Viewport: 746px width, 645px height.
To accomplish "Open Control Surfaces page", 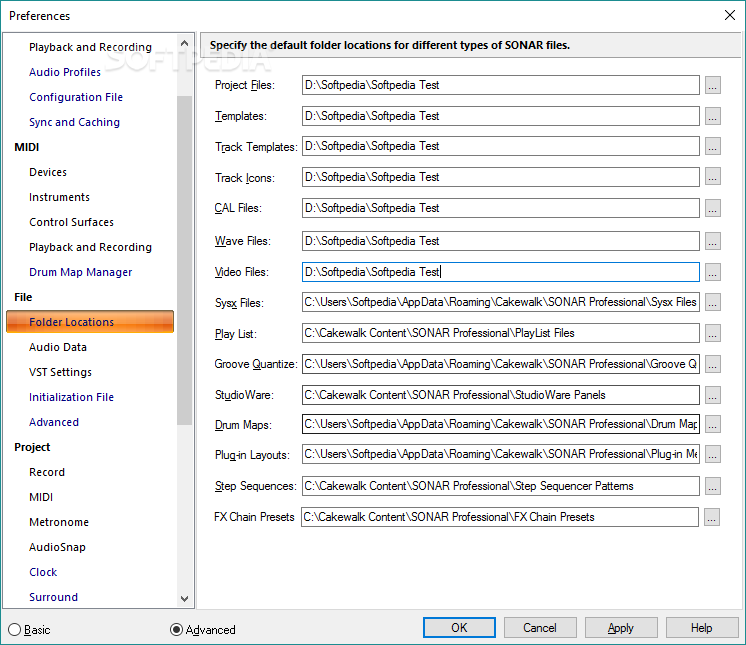I will click(x=71, y=222).
